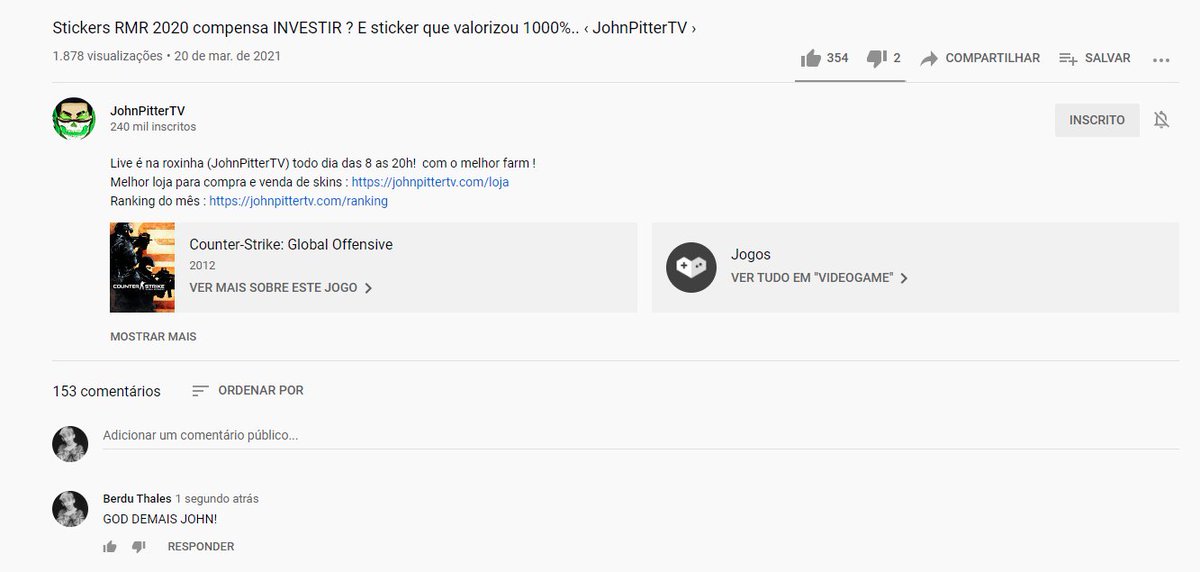Reply using the RESPONDER button
The height and width of the screenshot is (572, 1200).
click(201, 546)
